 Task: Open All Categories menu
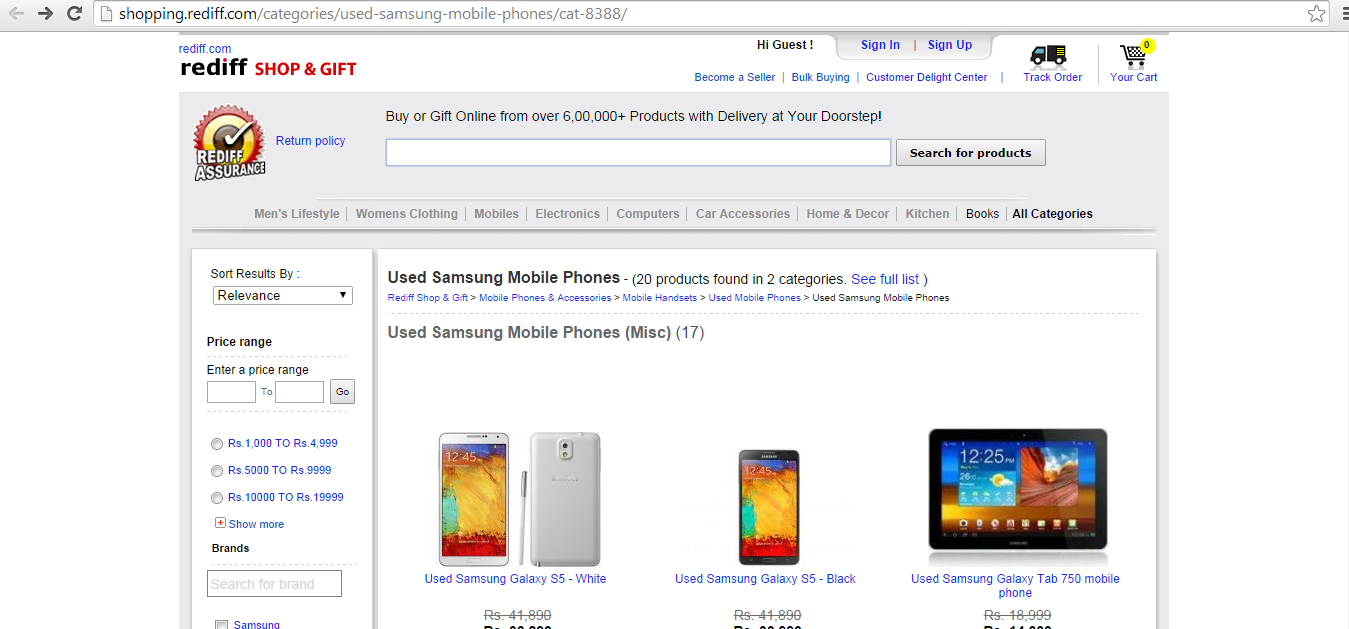click(x=1052, y=214)
